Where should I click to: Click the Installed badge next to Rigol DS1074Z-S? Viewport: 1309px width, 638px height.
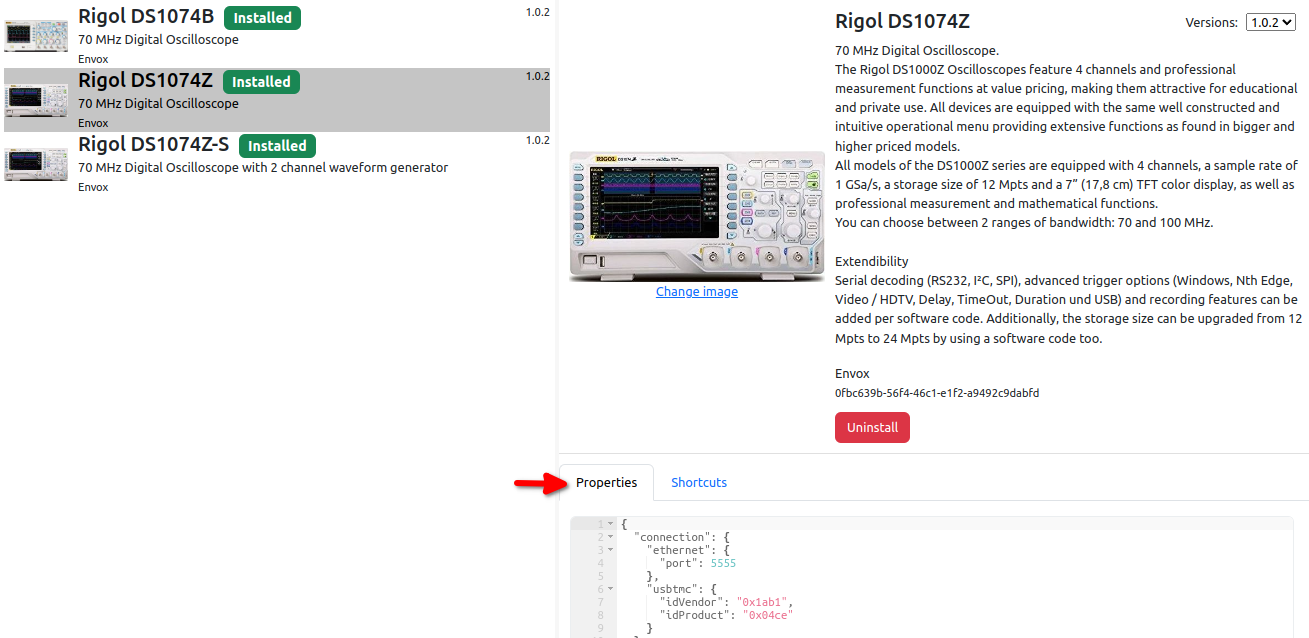click(x=277, y=146)
